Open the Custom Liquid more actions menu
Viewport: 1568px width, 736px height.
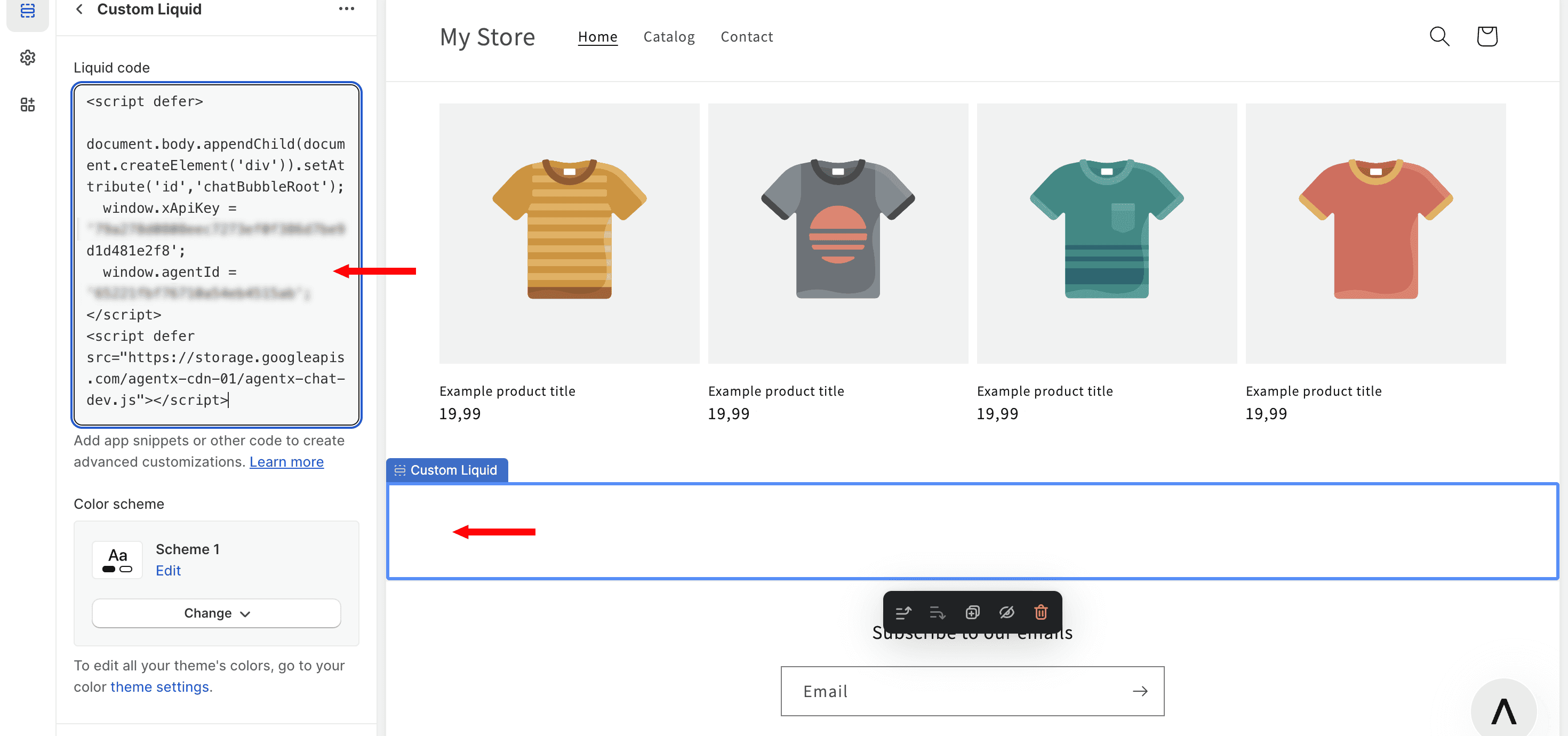[346, 9]
